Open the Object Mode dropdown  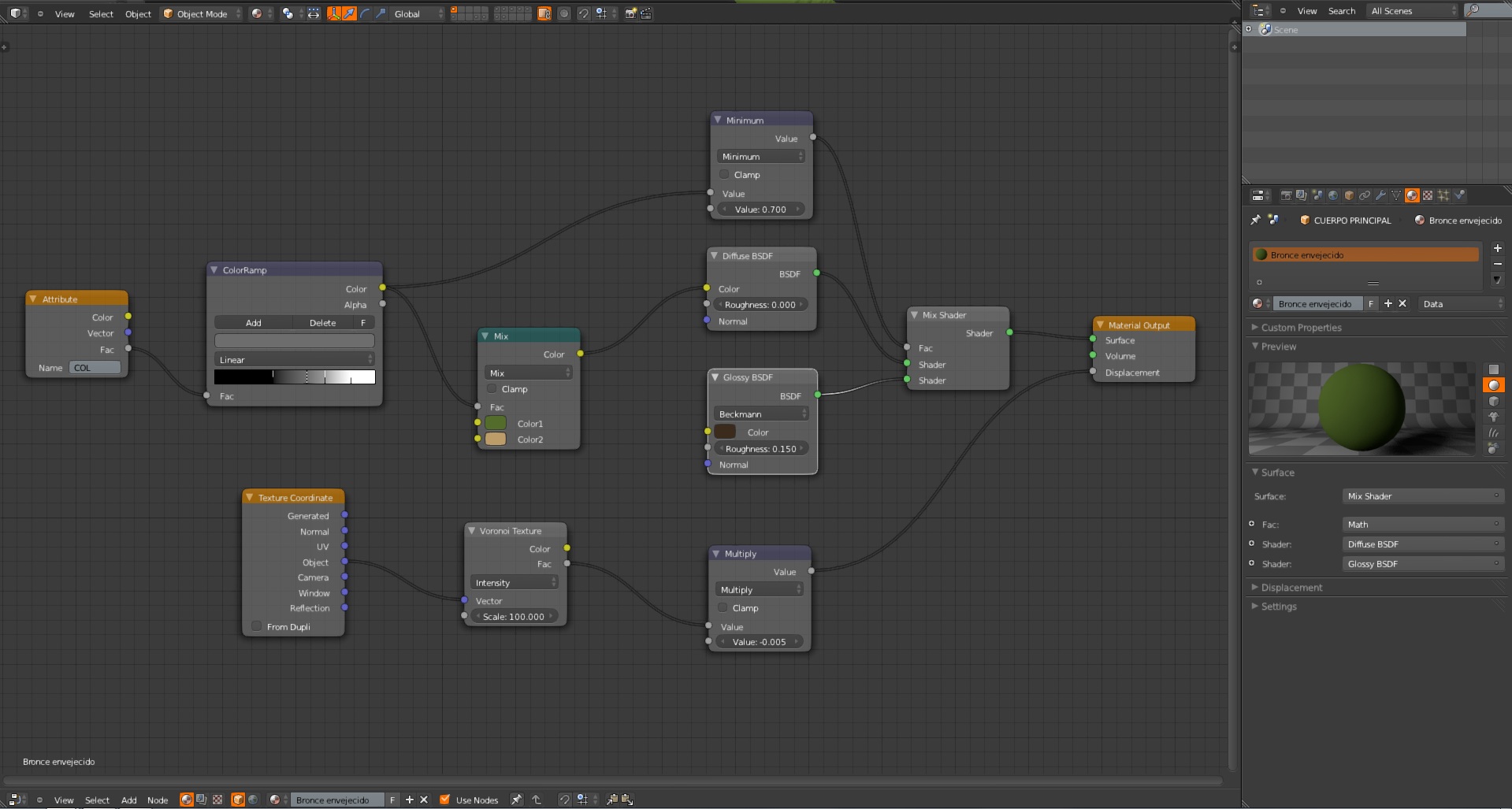[x=202, y=13]
